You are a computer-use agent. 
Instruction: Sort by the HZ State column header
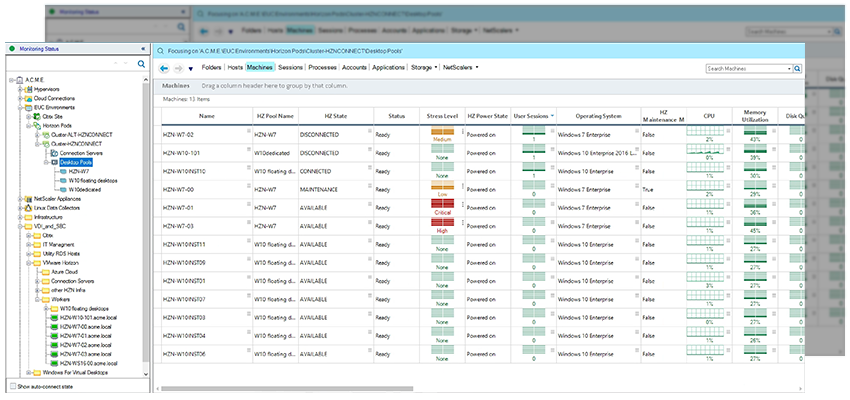pos(336,116)
